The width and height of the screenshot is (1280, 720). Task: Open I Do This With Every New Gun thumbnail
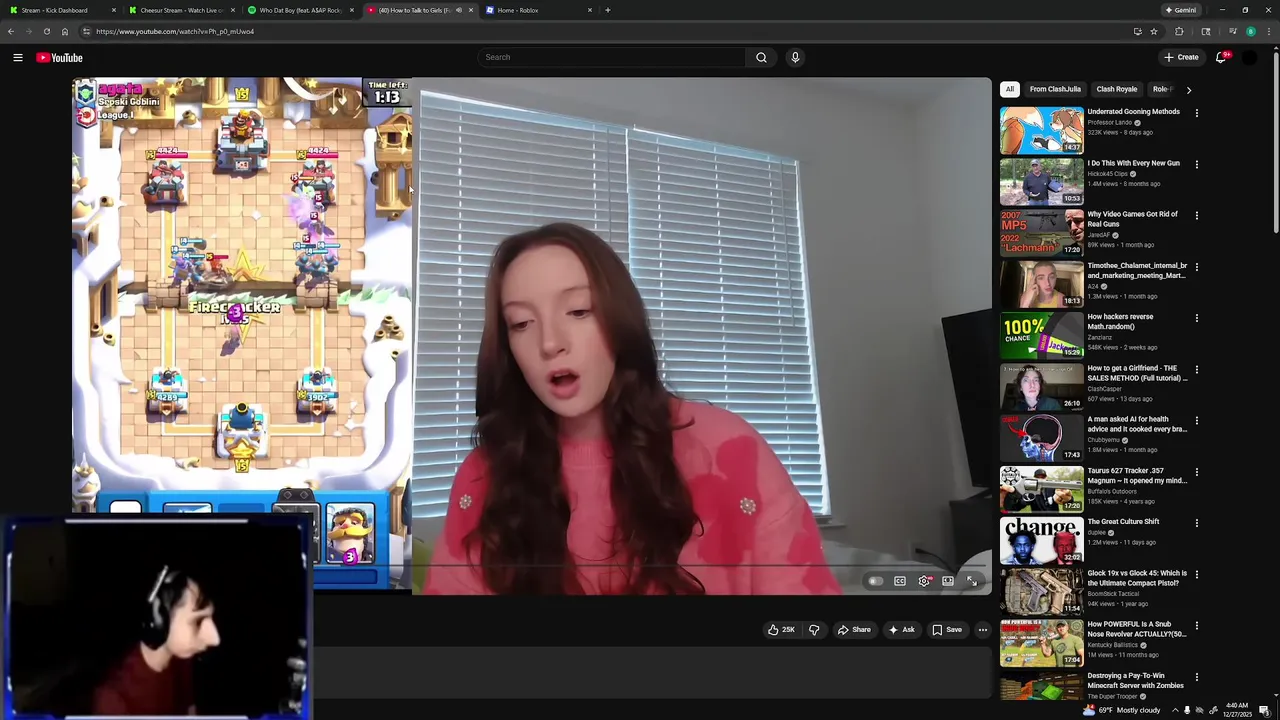(x=1041, y=181)
